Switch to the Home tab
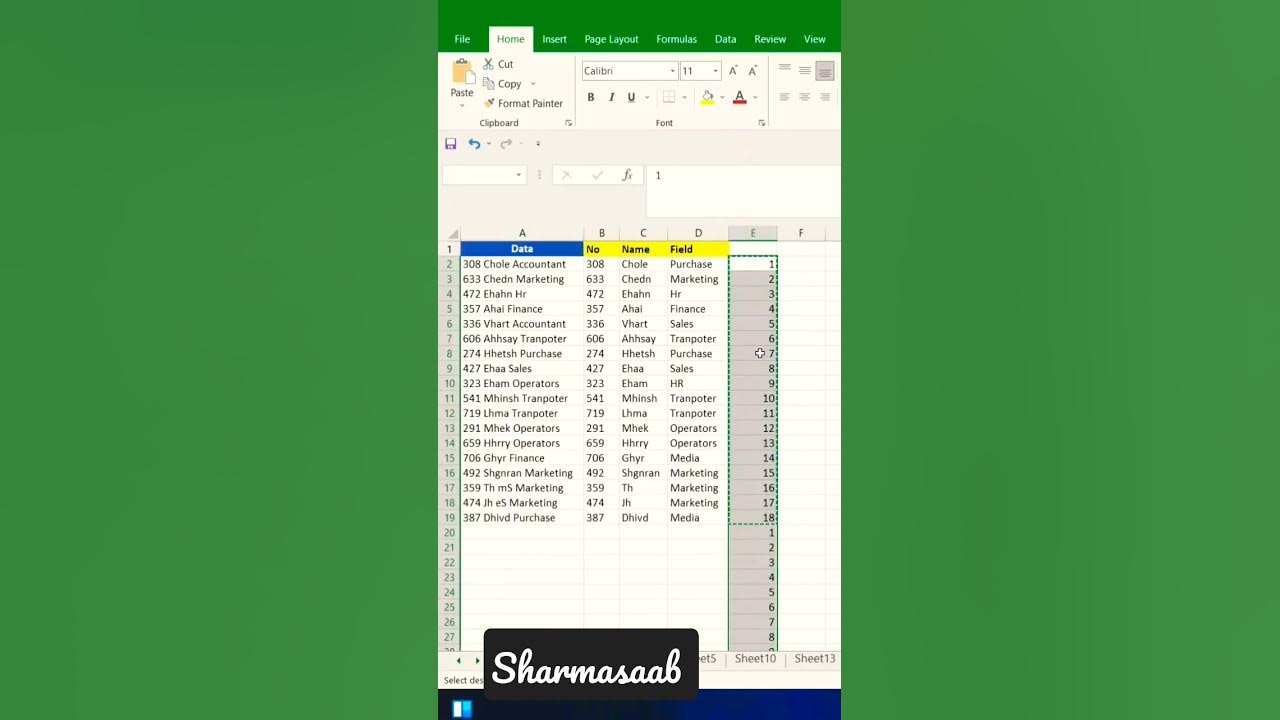 tap(511, 39)
